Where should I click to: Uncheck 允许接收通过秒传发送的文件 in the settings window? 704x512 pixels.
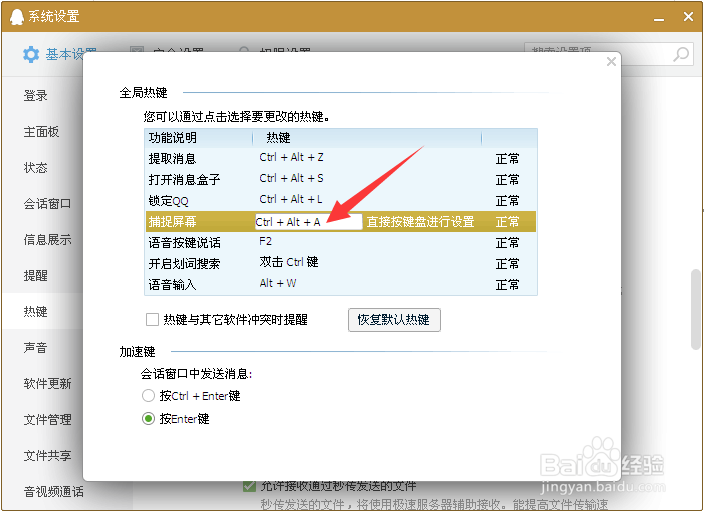[249, 486]
